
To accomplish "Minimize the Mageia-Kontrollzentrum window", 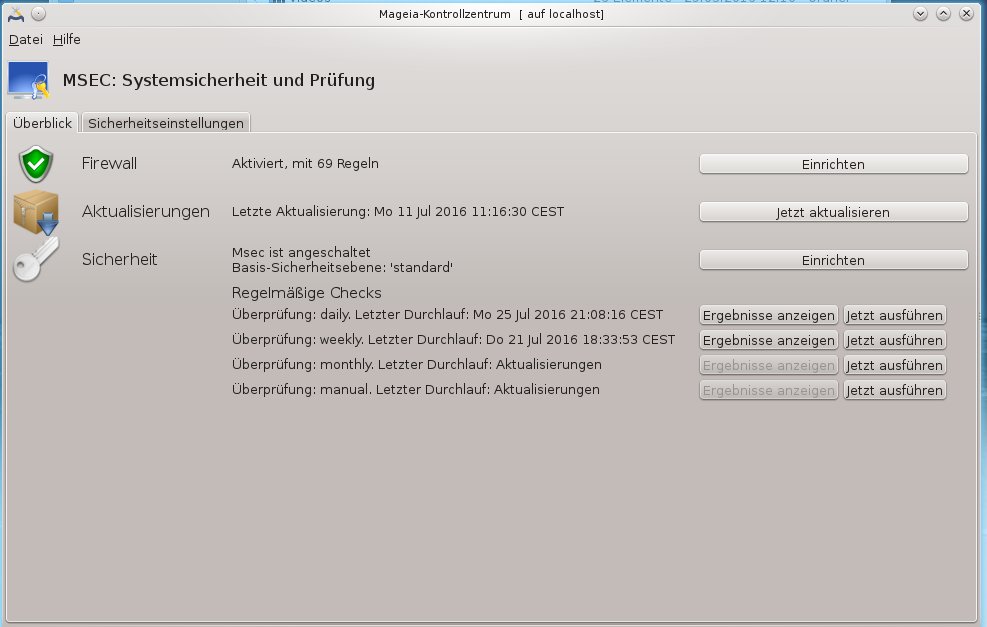I will pyautogui.click(x=920, y=14).
